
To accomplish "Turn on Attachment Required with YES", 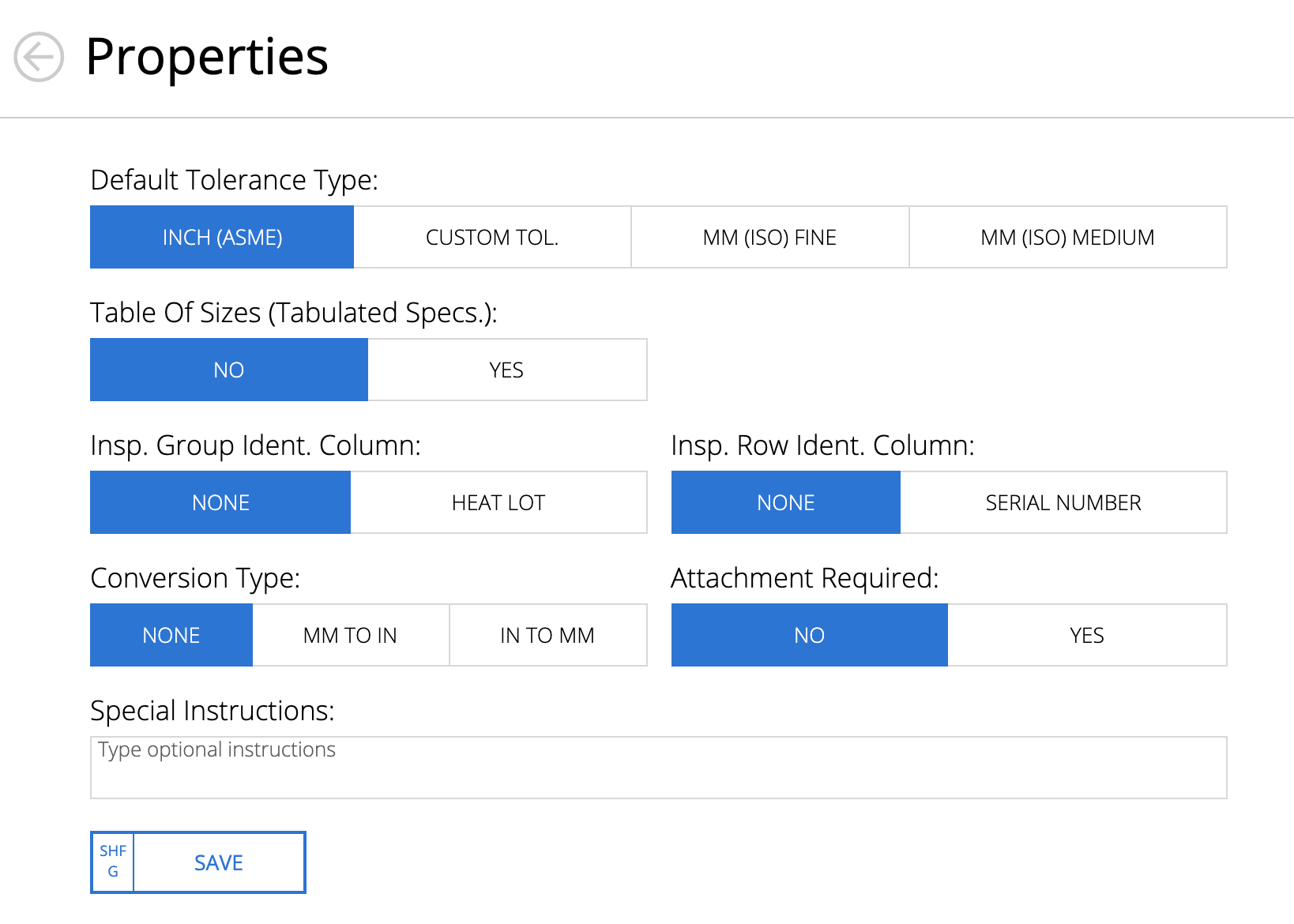I will [1087, 635].
